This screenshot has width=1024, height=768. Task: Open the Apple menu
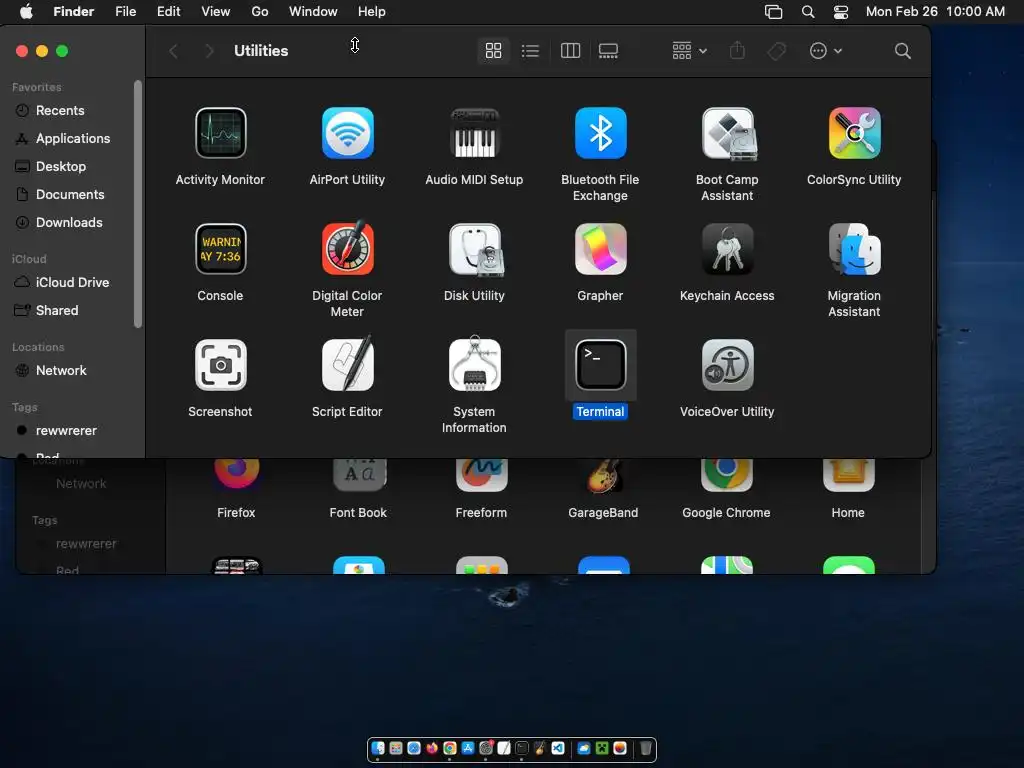click(26, 11)
